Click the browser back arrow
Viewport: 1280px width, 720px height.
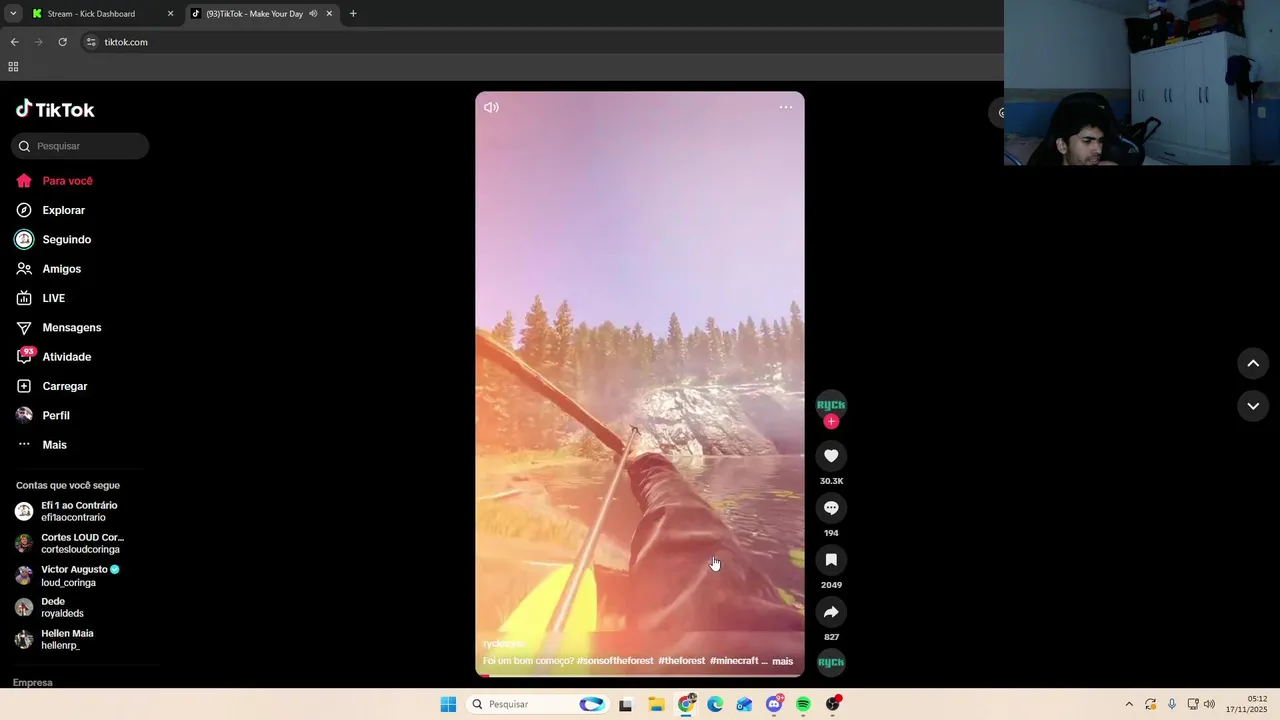click(14, 42)
